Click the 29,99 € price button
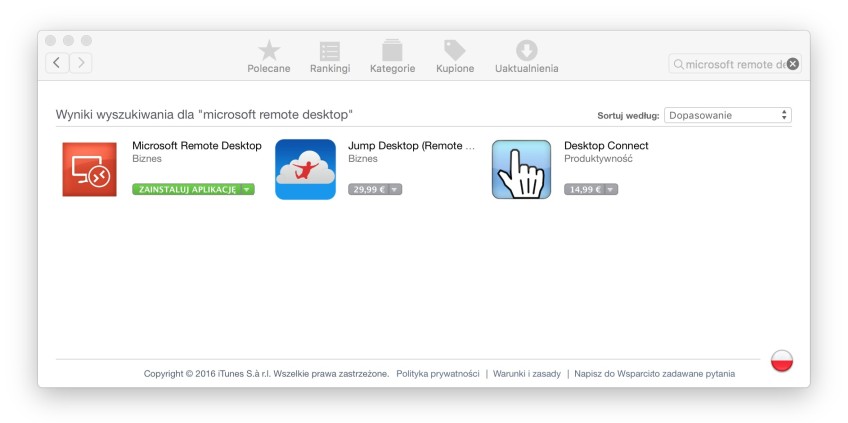The height and width of the screenshot is (423, 848). (x=368, y=189)
